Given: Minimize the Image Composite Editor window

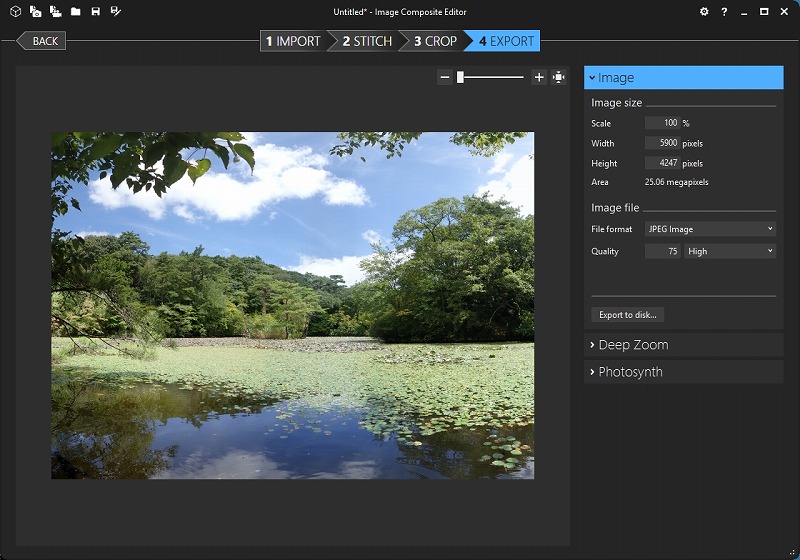Looking at the screenshot, I should 744,11.
